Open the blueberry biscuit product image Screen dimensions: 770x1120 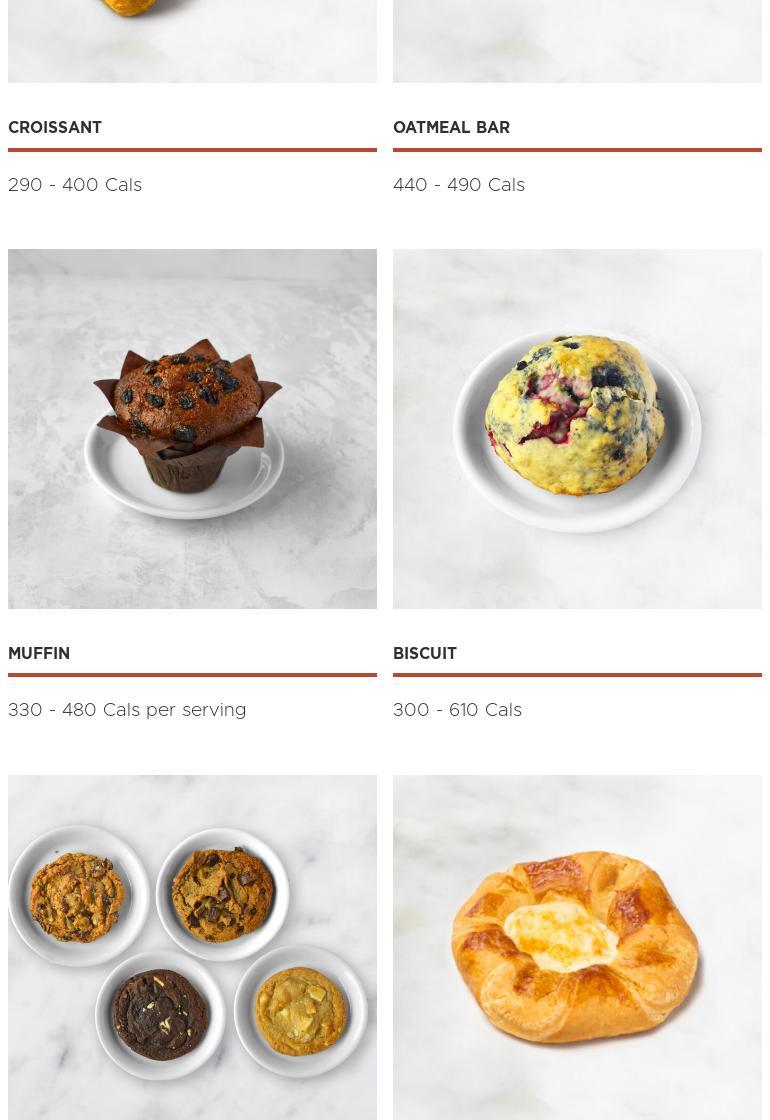point(577,429)
